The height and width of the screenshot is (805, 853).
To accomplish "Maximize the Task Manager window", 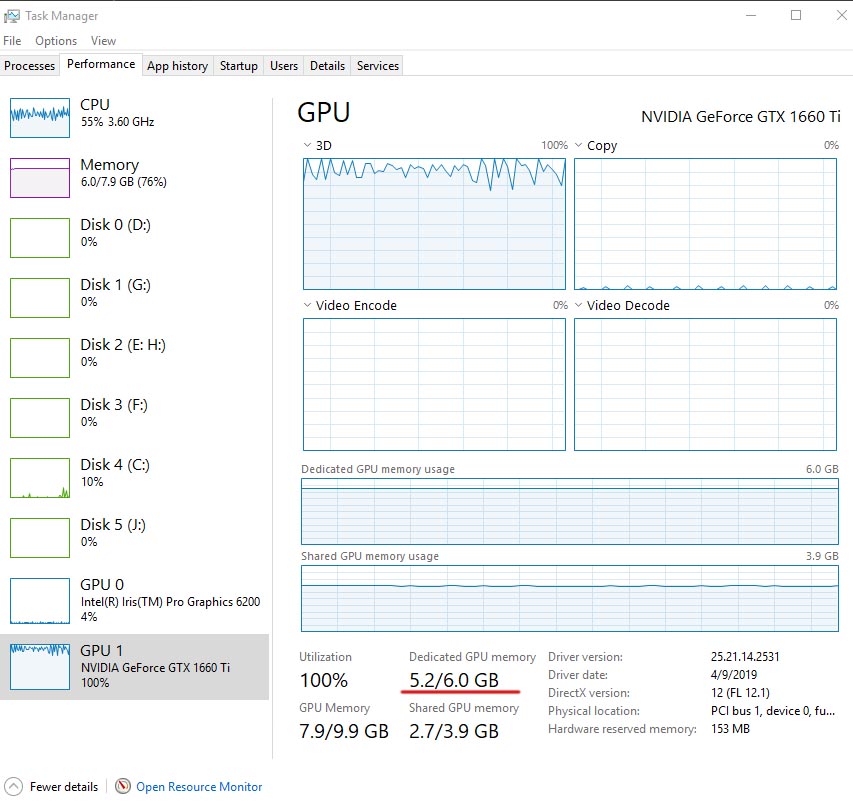I will 796,15.
